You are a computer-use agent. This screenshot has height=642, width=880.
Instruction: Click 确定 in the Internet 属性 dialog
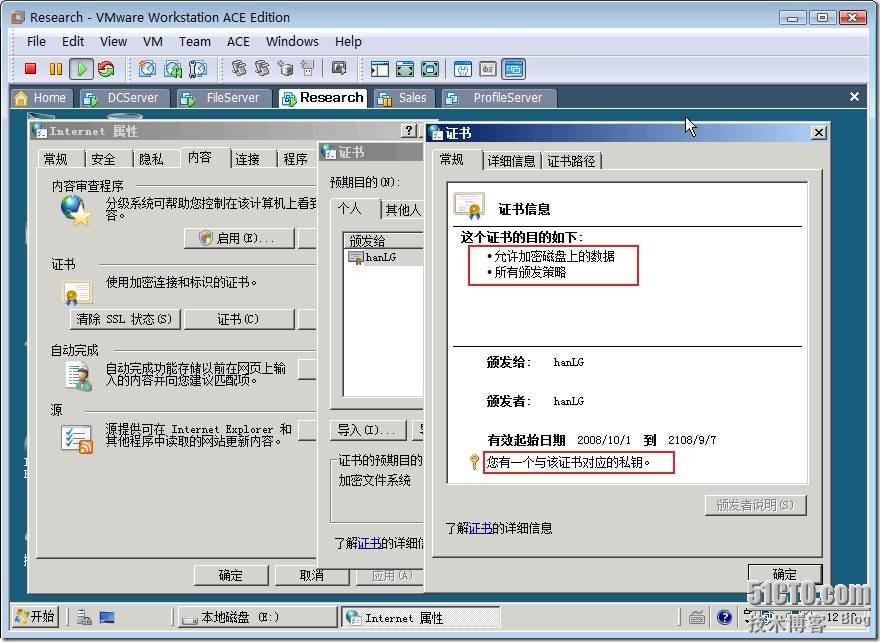point(231,575)
